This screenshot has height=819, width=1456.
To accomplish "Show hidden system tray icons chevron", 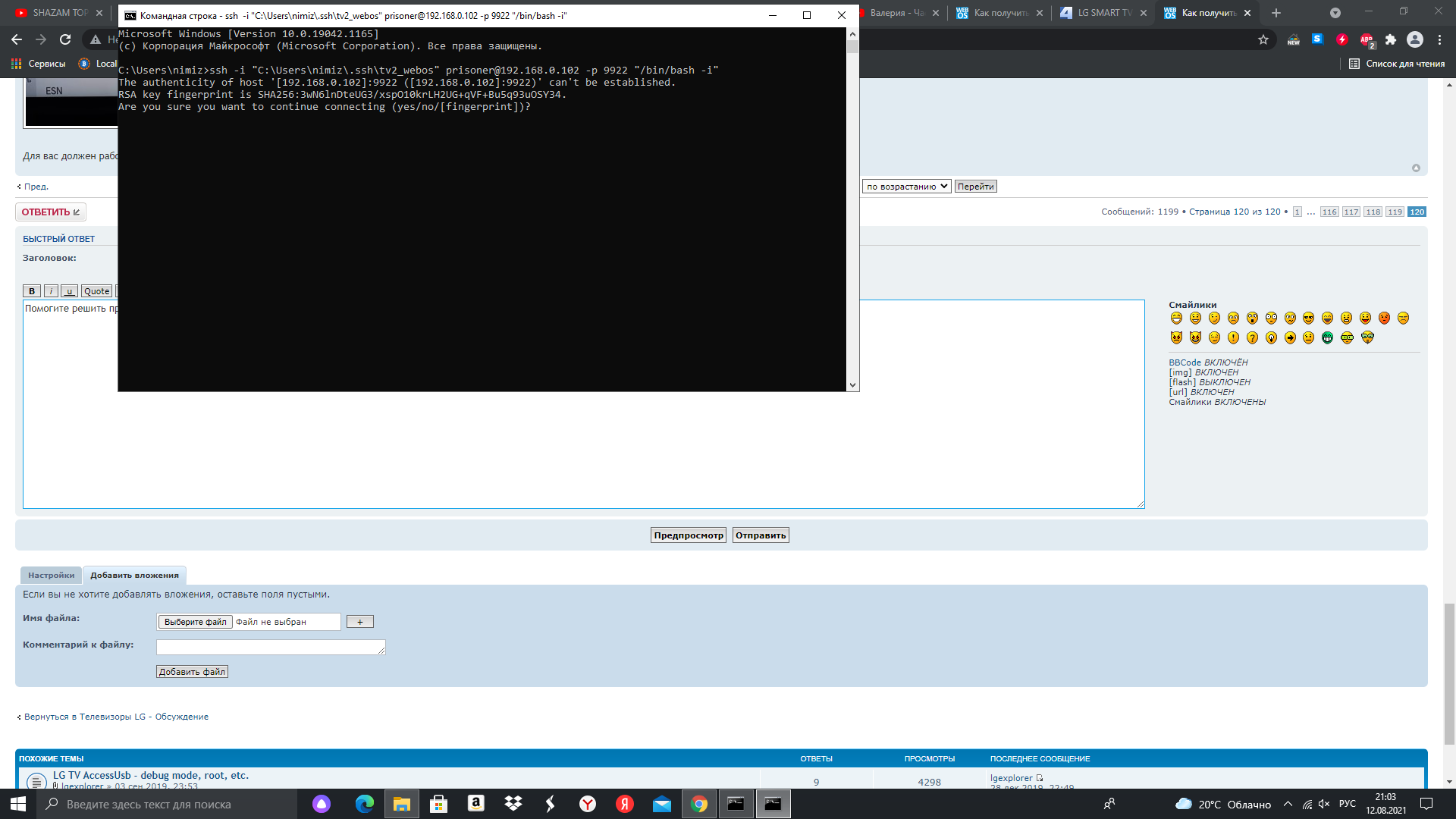I will 1288,804.
